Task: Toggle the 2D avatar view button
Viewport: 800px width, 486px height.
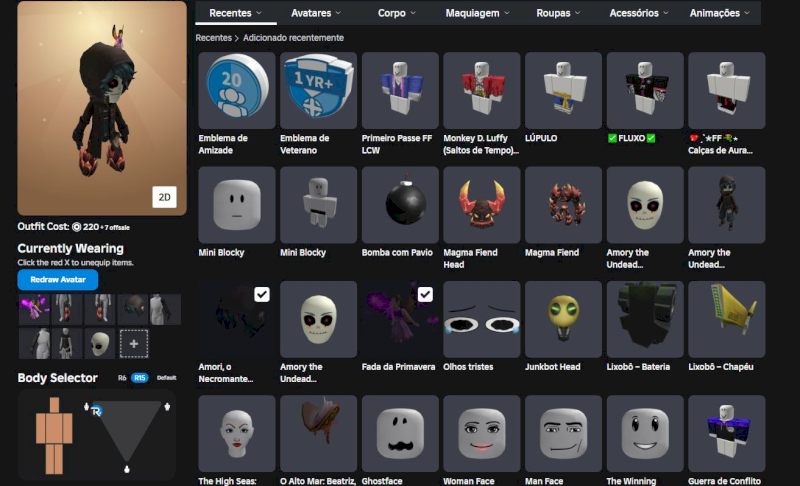Action: (x=164, y=197)
